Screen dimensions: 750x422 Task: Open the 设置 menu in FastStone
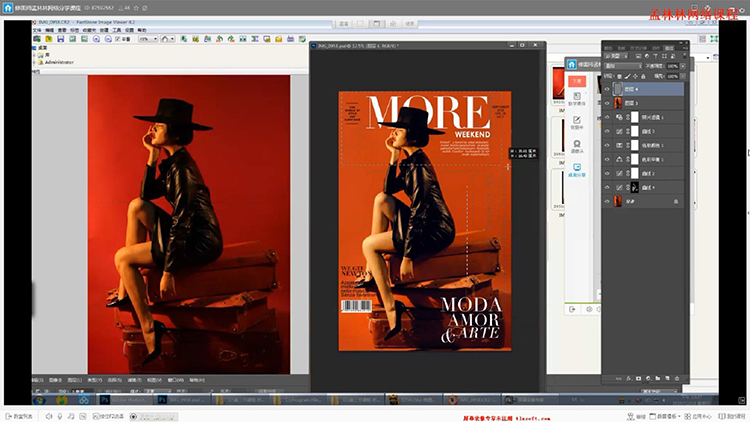130,30
